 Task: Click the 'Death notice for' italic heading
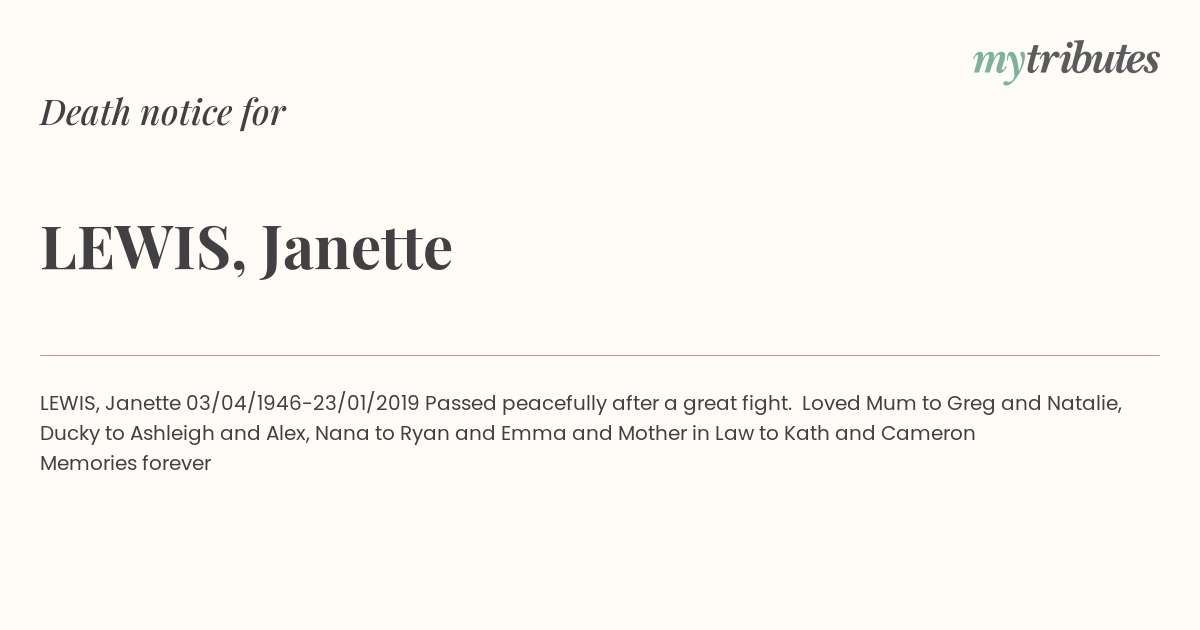click(x=163, y=112)
